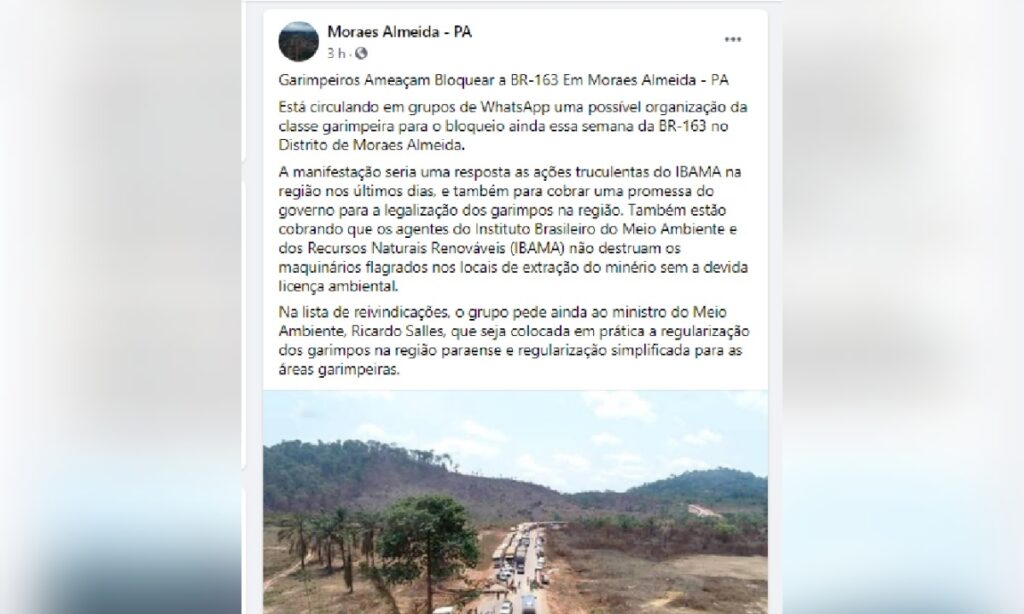
Task: Open the Moraes Almeida - PA page name
Action: click(399, 31)
